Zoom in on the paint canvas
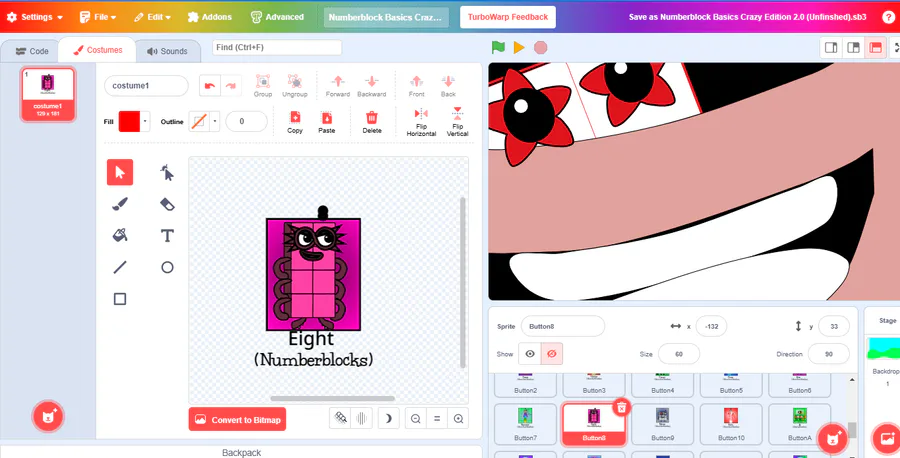The width and height of the screenshot is (900, 458). click(458, 419)
